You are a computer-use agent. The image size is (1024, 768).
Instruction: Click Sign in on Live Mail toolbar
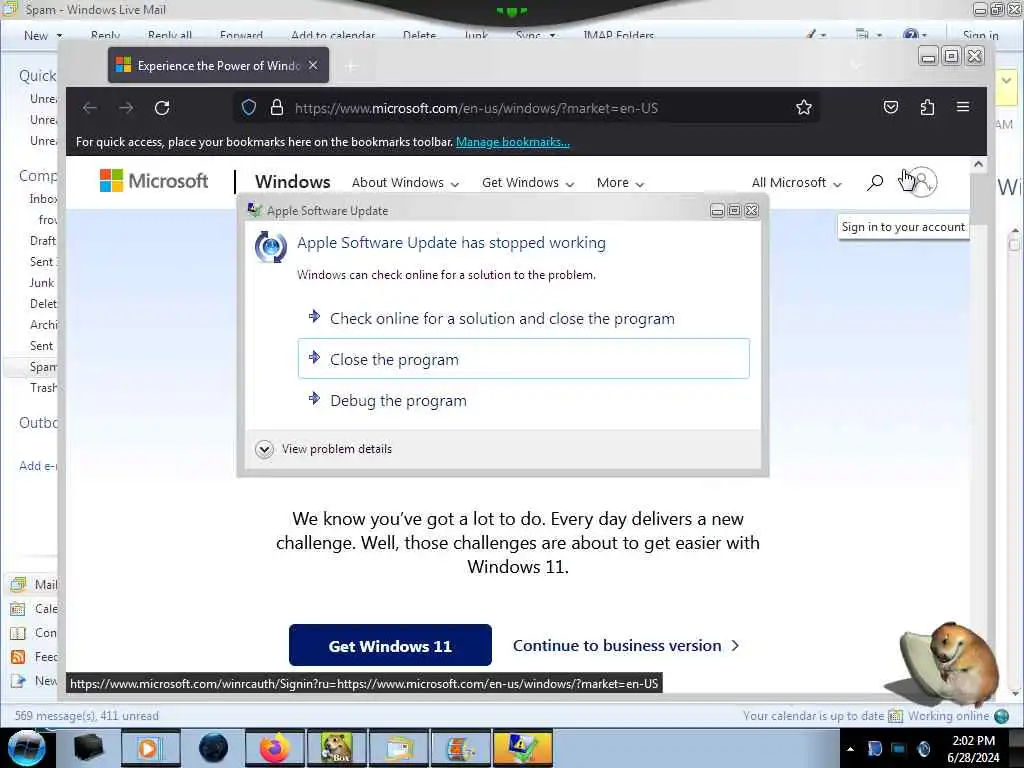980,35
